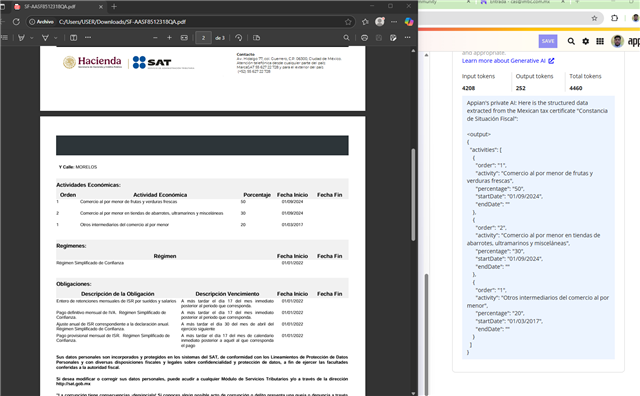Click the PDF vertical scrollbar thumb

[413, 195]
